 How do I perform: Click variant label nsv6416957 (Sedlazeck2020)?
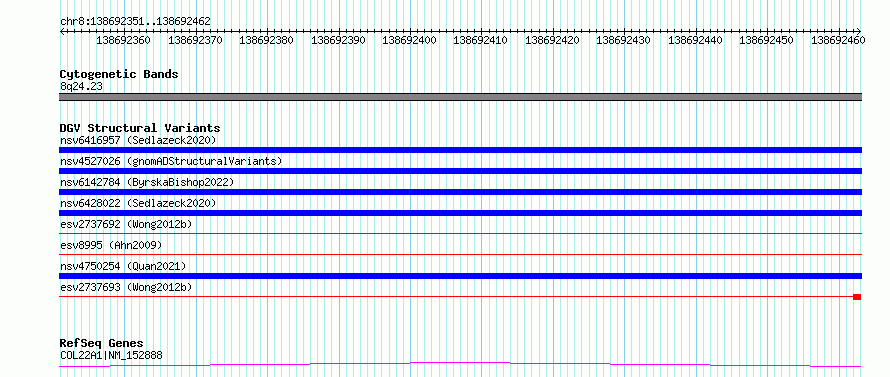138,140
